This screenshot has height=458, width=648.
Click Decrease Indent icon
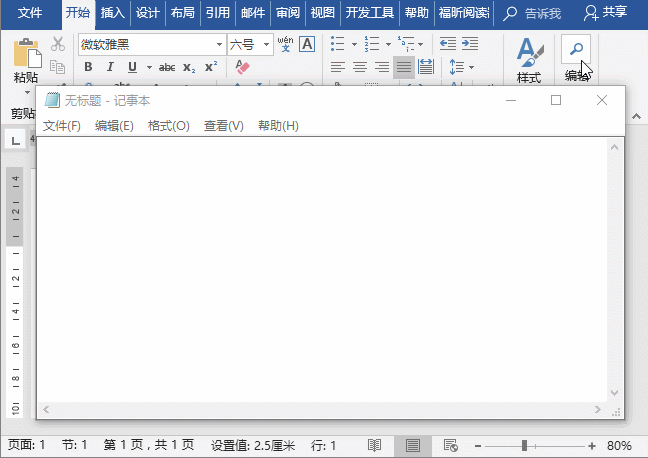(x=448, y=43)
